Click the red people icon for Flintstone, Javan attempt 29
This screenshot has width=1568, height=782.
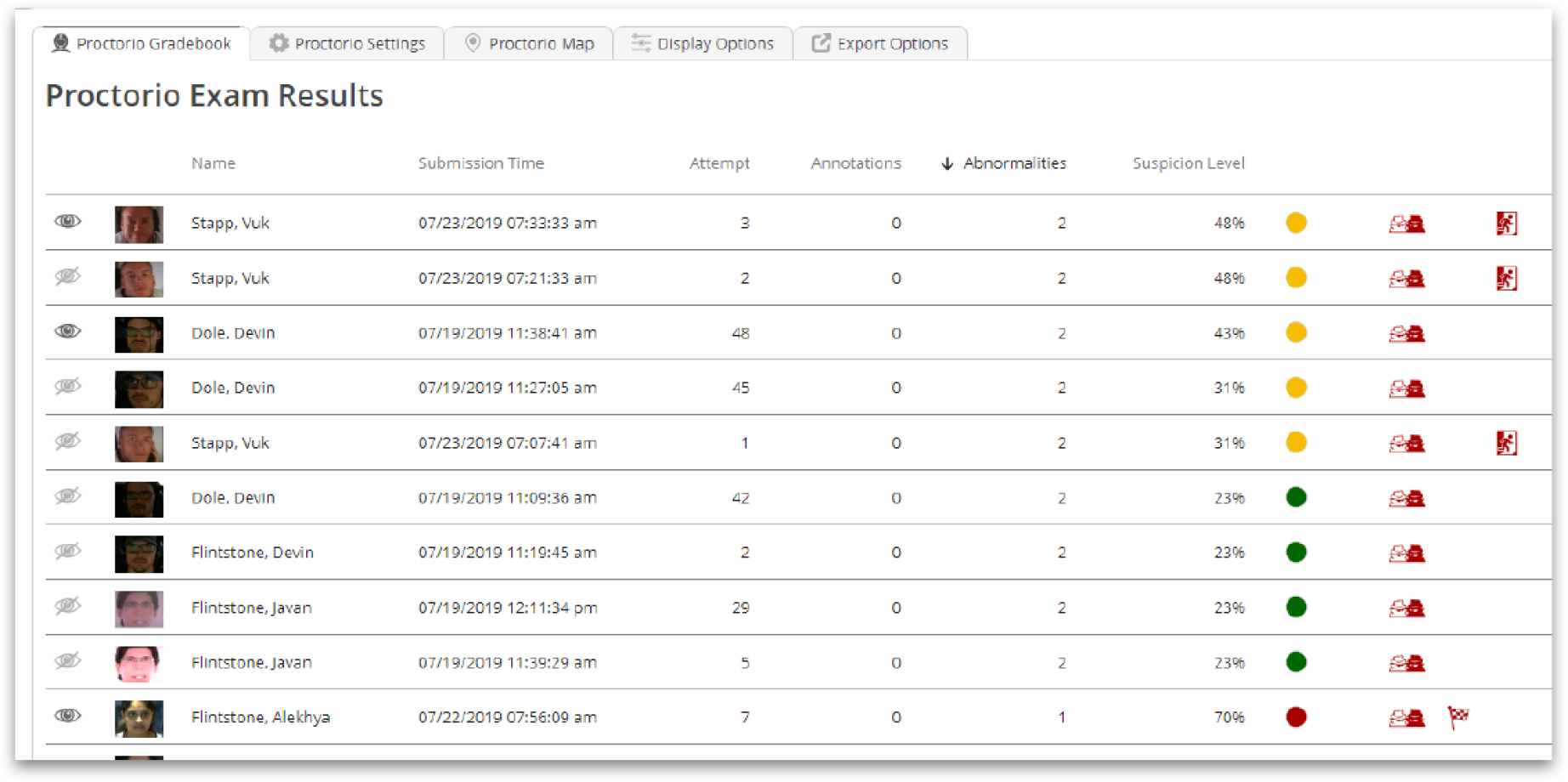1407,608
